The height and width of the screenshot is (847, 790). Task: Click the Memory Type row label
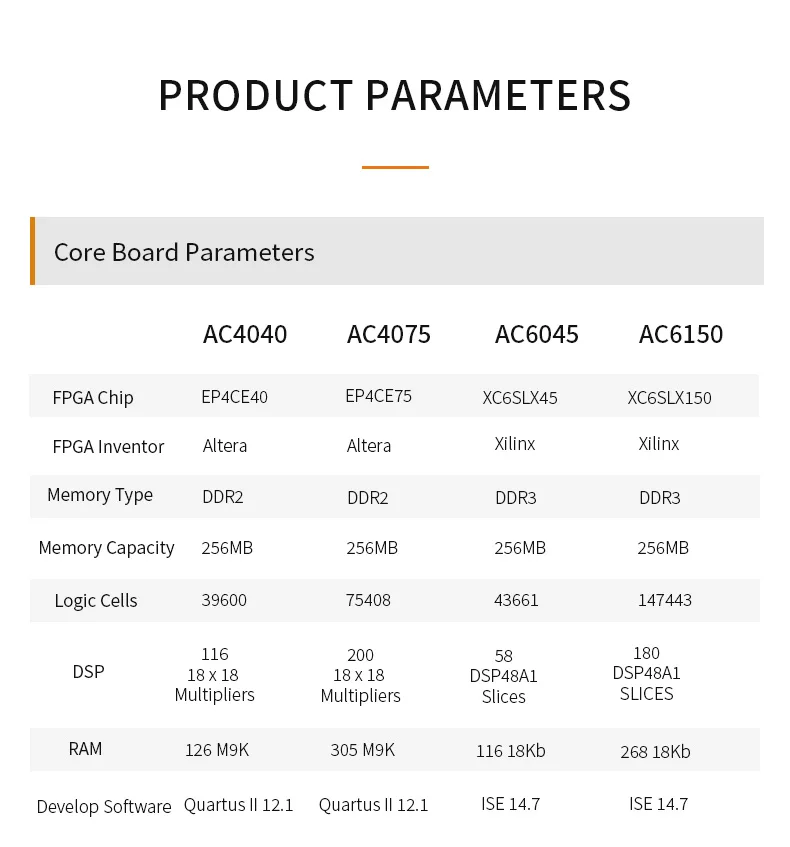[100, 495]
